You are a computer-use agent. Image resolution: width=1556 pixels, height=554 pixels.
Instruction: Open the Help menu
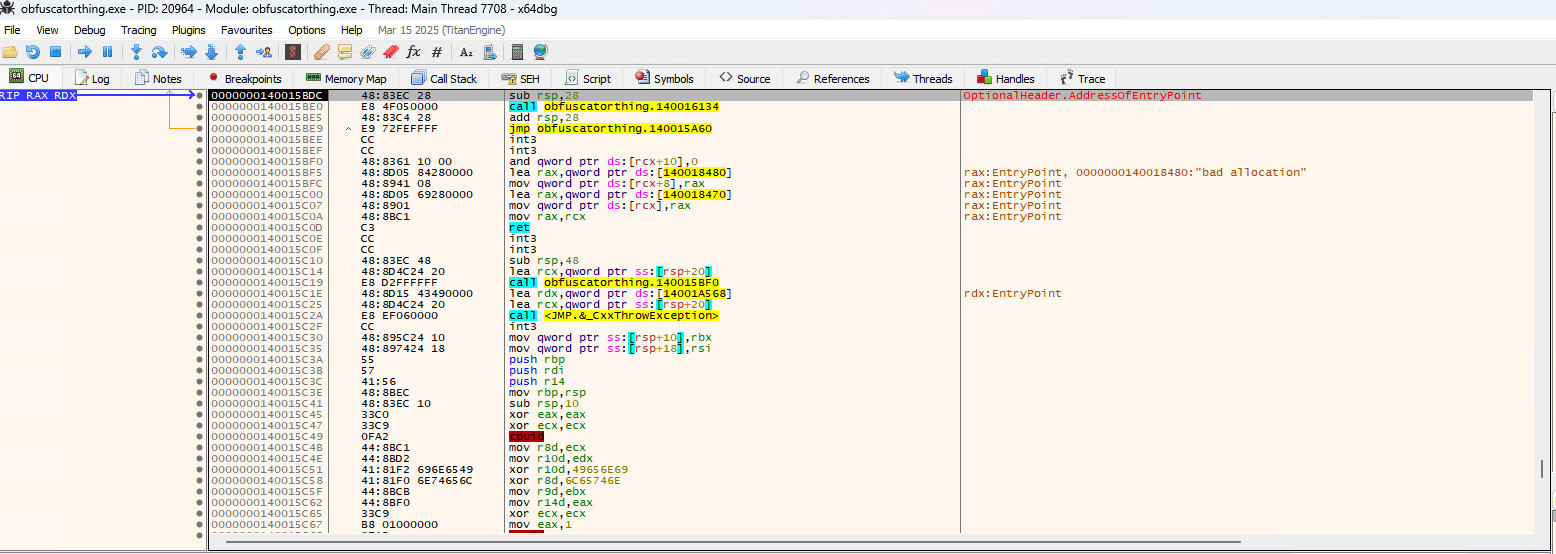[x=351, y=30]
